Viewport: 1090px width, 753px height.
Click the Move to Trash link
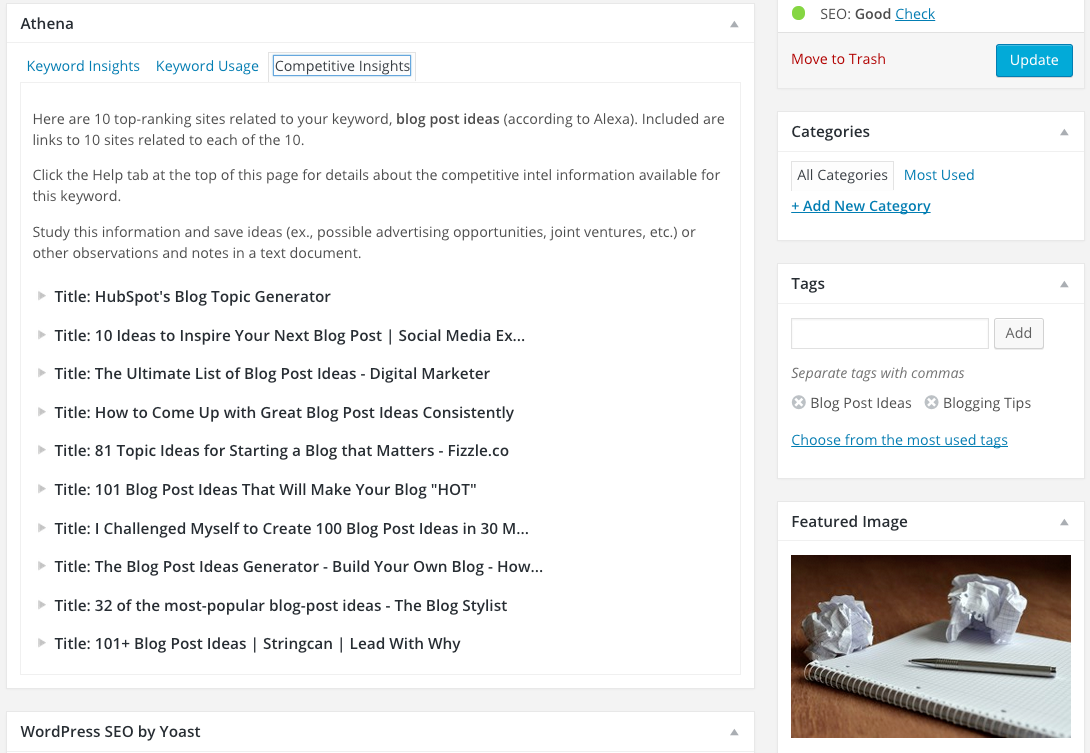(x=838, y=59)
